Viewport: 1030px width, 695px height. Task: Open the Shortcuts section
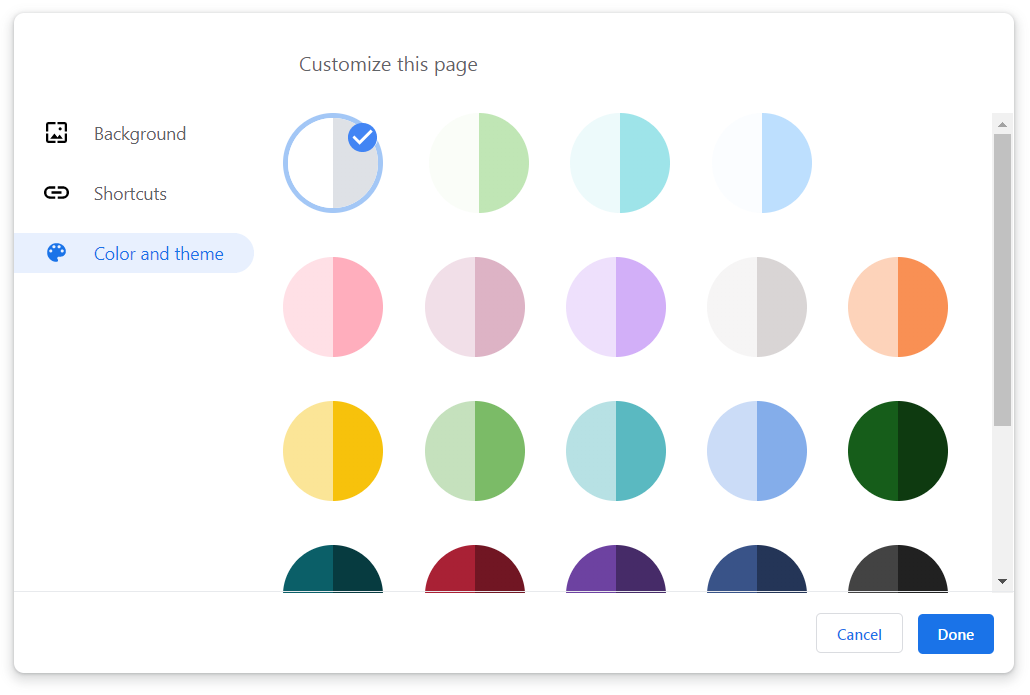(x=130, y=194)
